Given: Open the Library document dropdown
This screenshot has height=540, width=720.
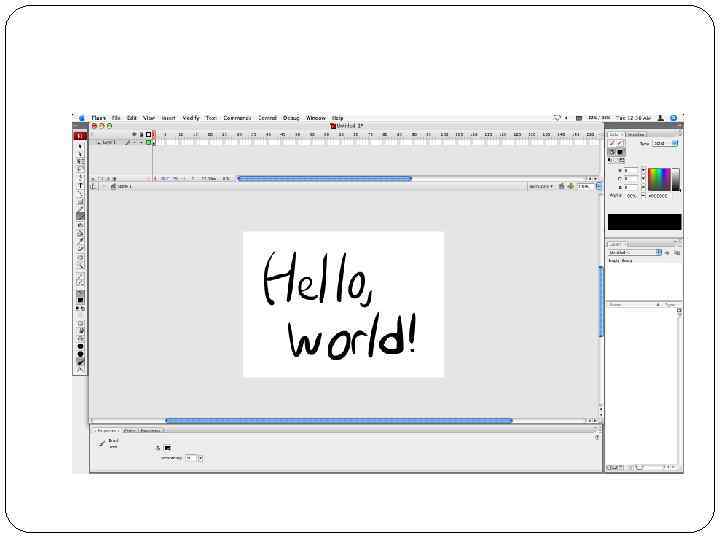Looking at the screenshot, I should tap(635, 253).
